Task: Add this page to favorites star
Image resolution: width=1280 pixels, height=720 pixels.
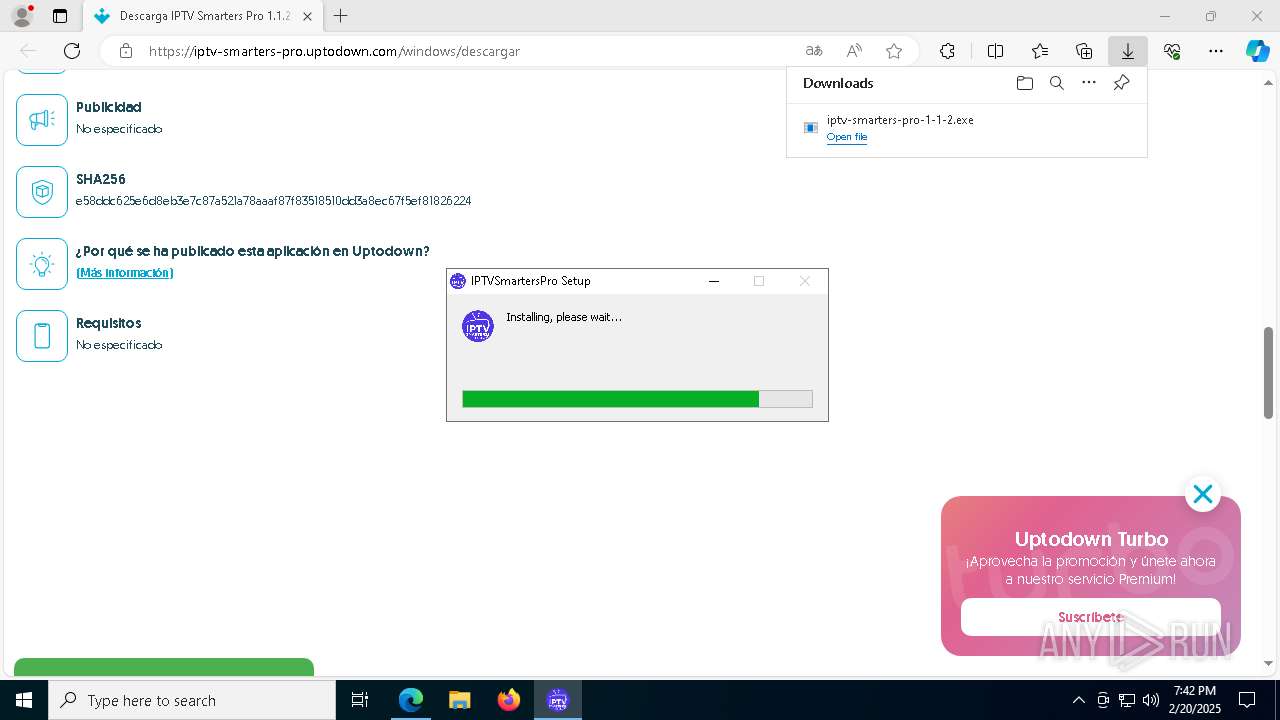Action: tap(894, 51)
